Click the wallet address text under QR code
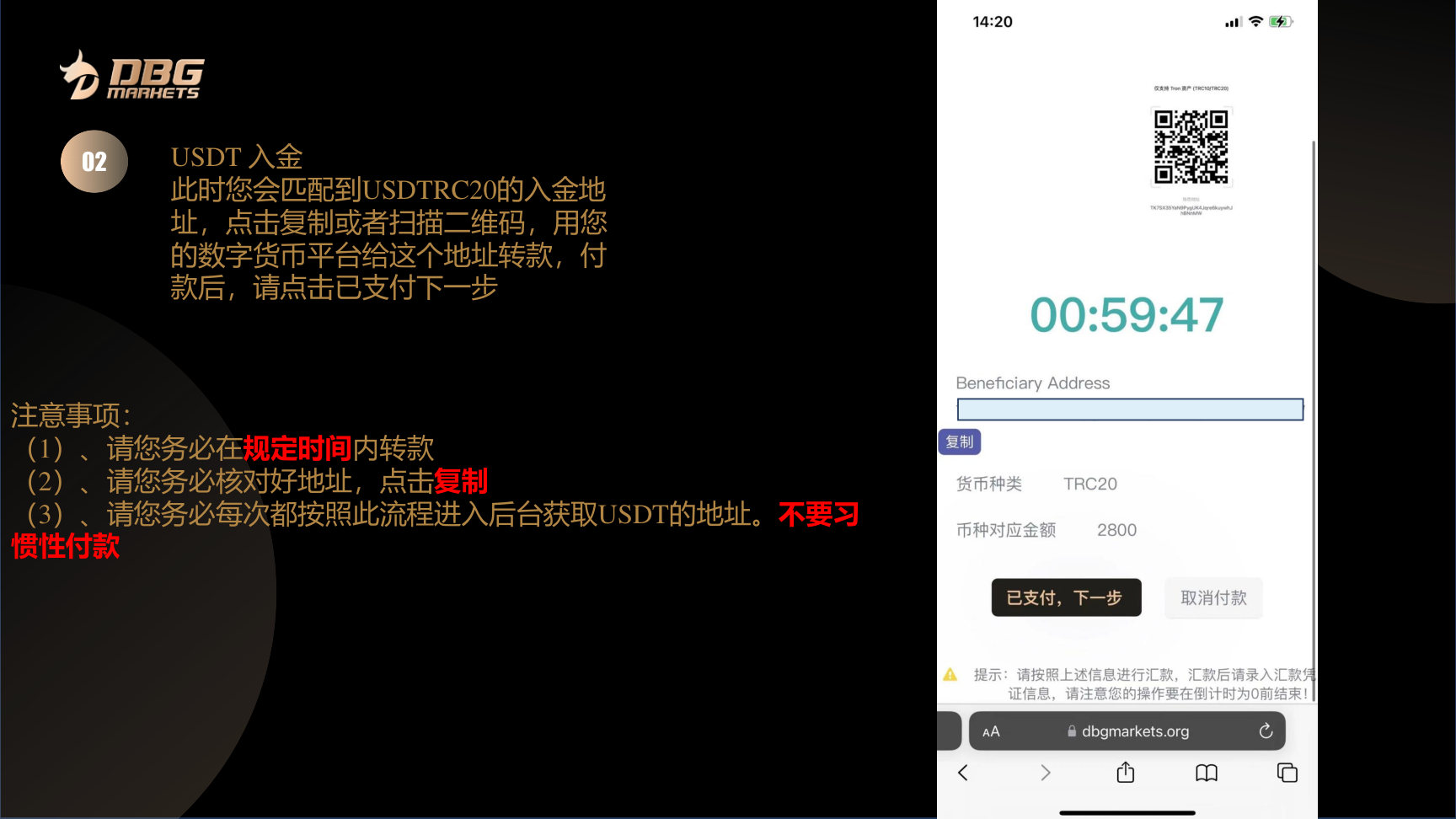1456x819 pixels. click(x=1191, y=210)
